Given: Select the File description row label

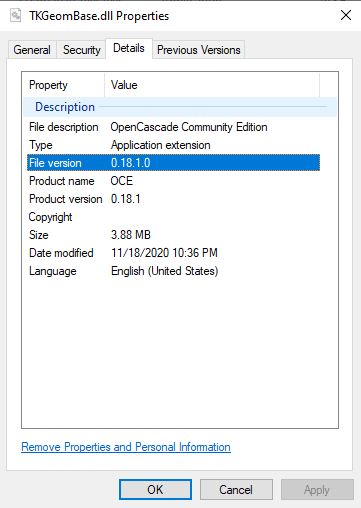Looking at the screenshot, I should coord(64,127).
